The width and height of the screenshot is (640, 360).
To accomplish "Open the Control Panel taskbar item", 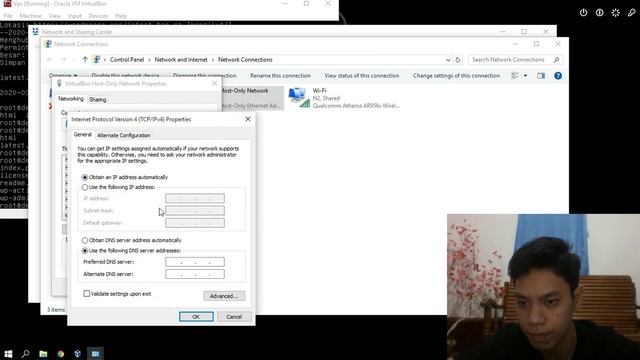I will click(x=95, y=353).
